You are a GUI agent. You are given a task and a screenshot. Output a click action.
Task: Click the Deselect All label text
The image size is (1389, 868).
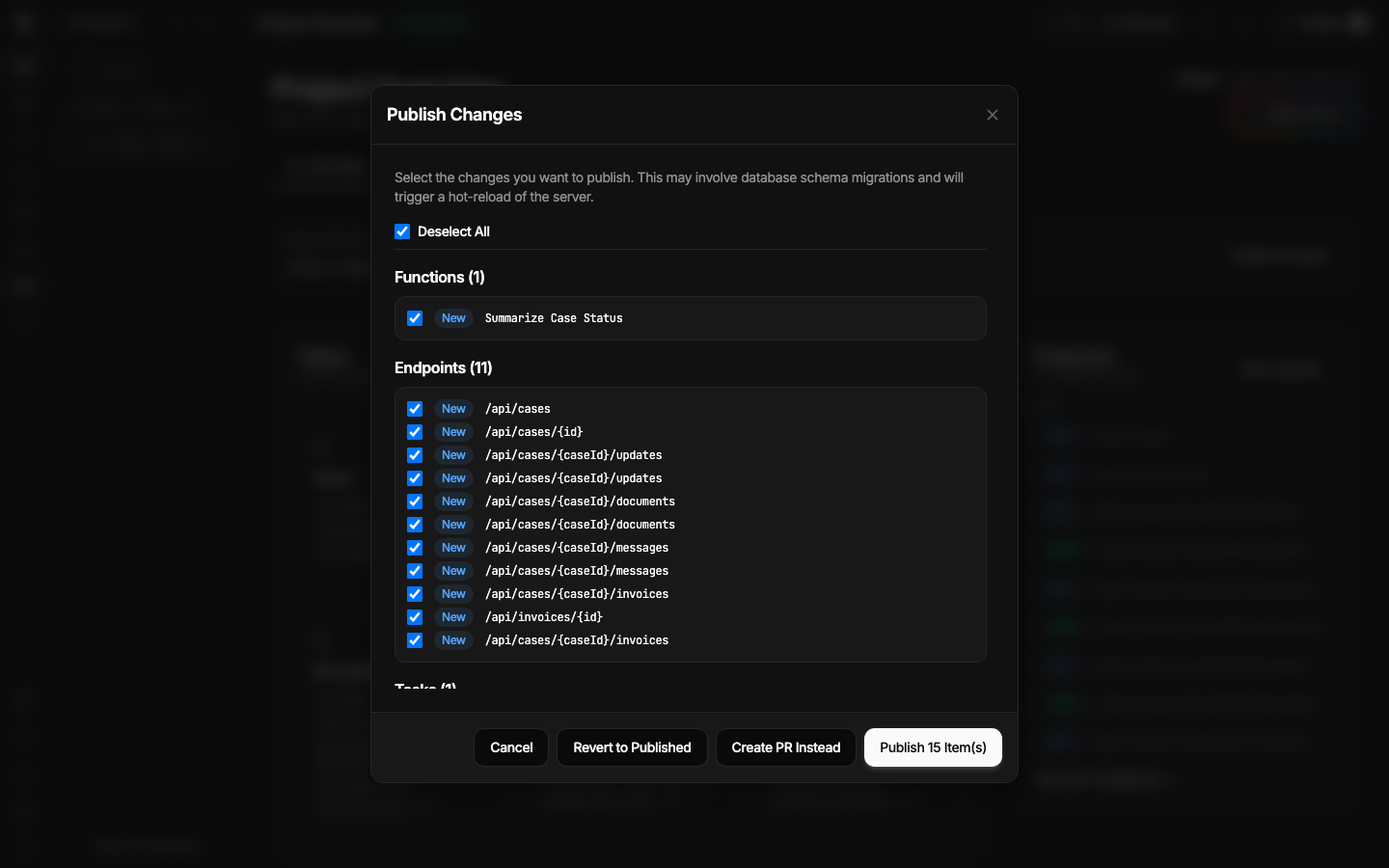pyautogui.click(x=453, y=231)
